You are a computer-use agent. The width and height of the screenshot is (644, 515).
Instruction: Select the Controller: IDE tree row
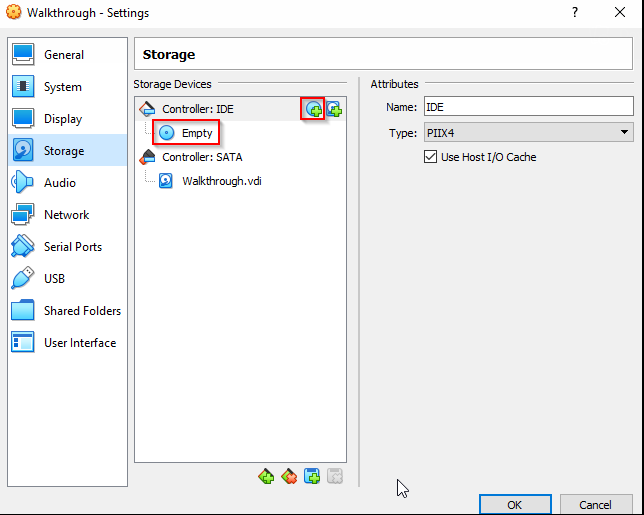point(240,109)
